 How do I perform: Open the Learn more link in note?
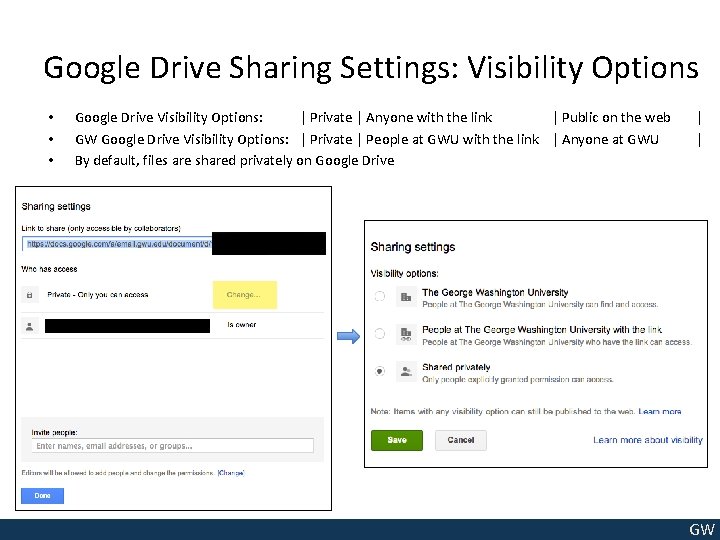point(660,411)
